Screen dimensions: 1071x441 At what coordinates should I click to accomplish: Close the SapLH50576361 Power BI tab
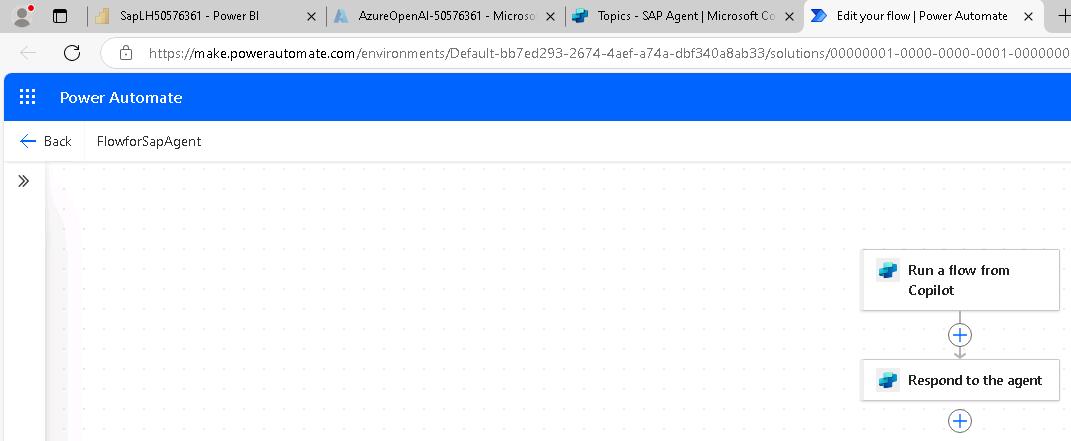tap(311, 17)
